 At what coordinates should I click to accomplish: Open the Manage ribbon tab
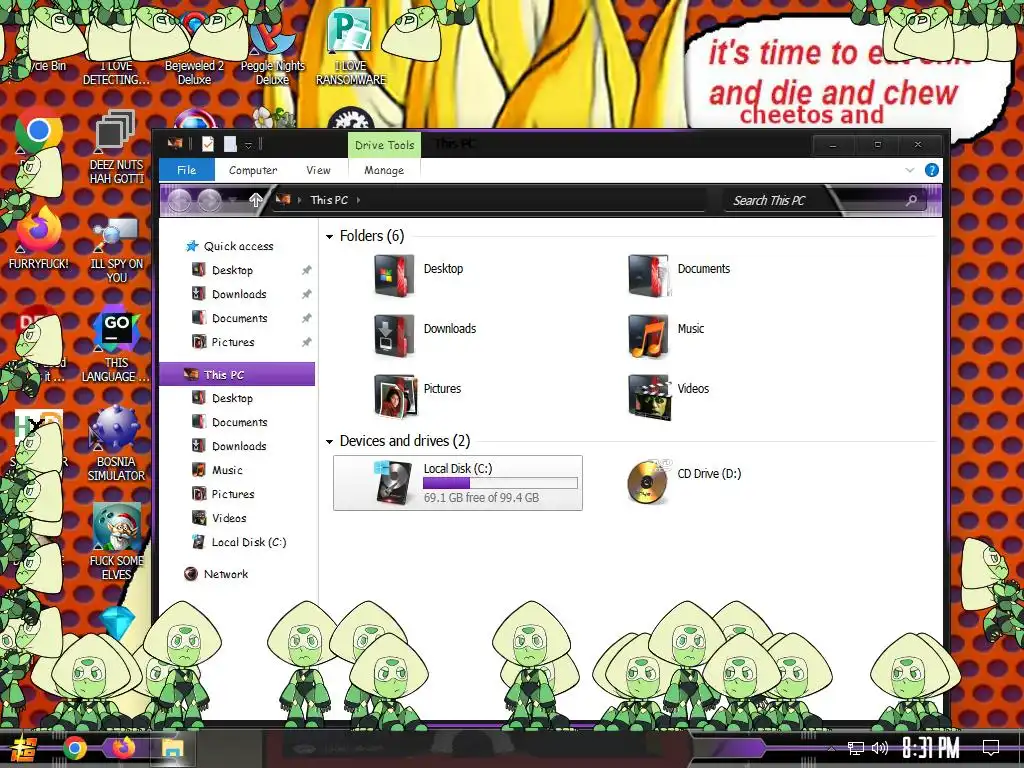[384, 170]
